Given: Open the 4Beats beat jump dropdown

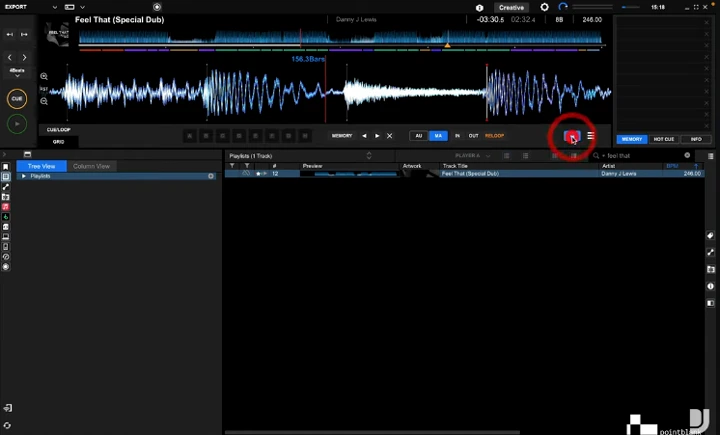Looking at the screenshot, I should point(17,71).
